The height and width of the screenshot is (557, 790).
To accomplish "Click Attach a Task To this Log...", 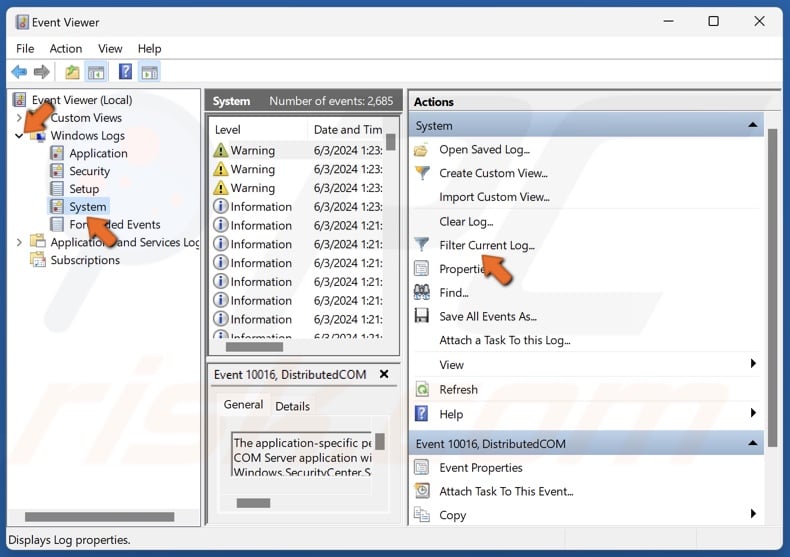I will coord(504,340).
